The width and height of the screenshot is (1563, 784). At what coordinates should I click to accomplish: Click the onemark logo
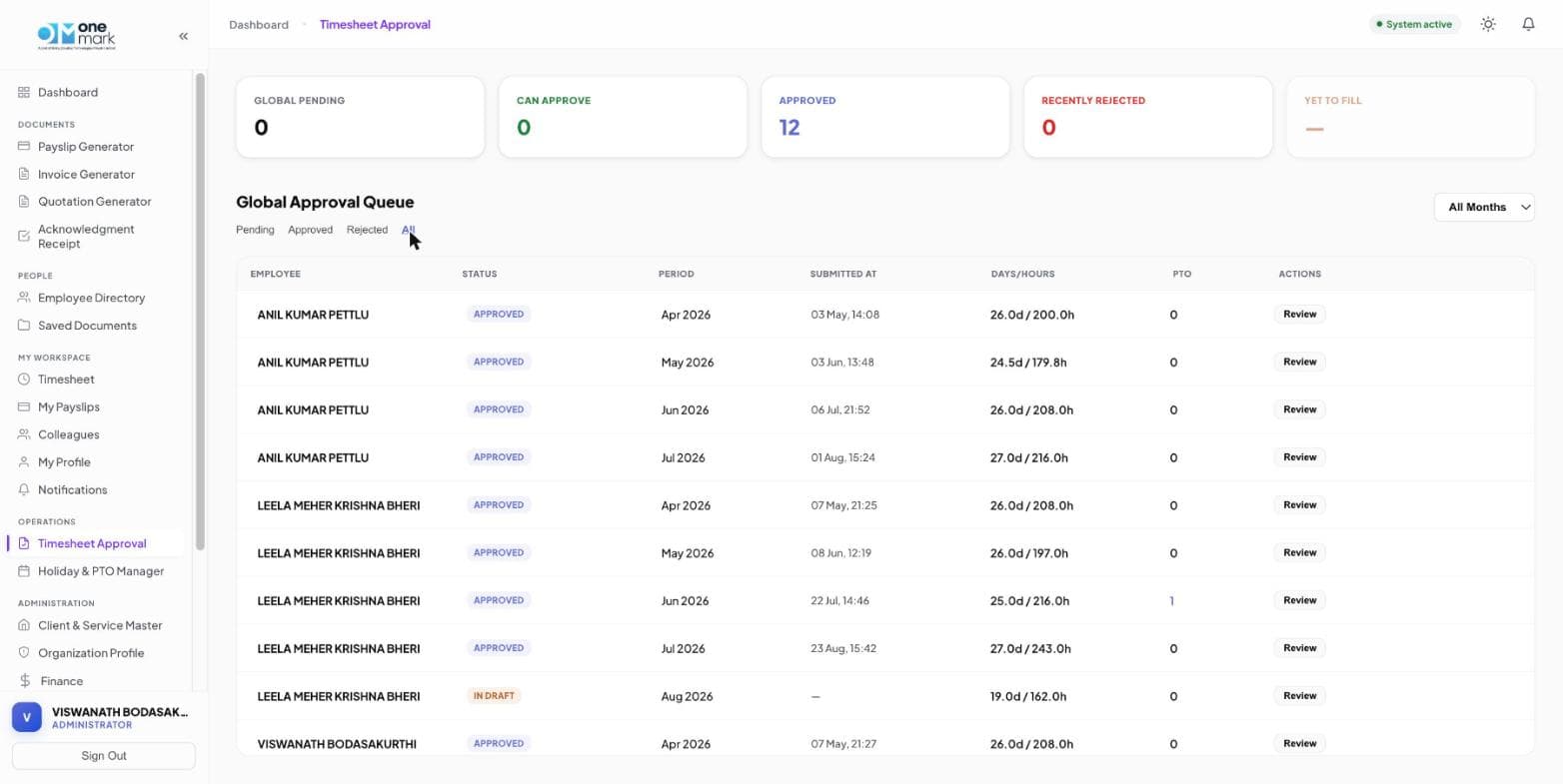(77, 35)
